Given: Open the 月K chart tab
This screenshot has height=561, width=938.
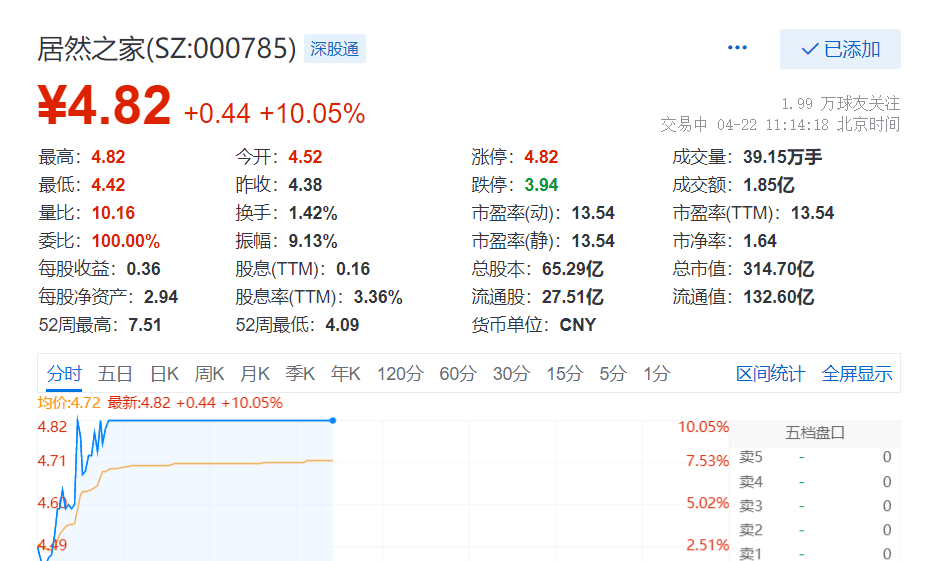Looking at the screenshot, I should (x=254, y=374).
